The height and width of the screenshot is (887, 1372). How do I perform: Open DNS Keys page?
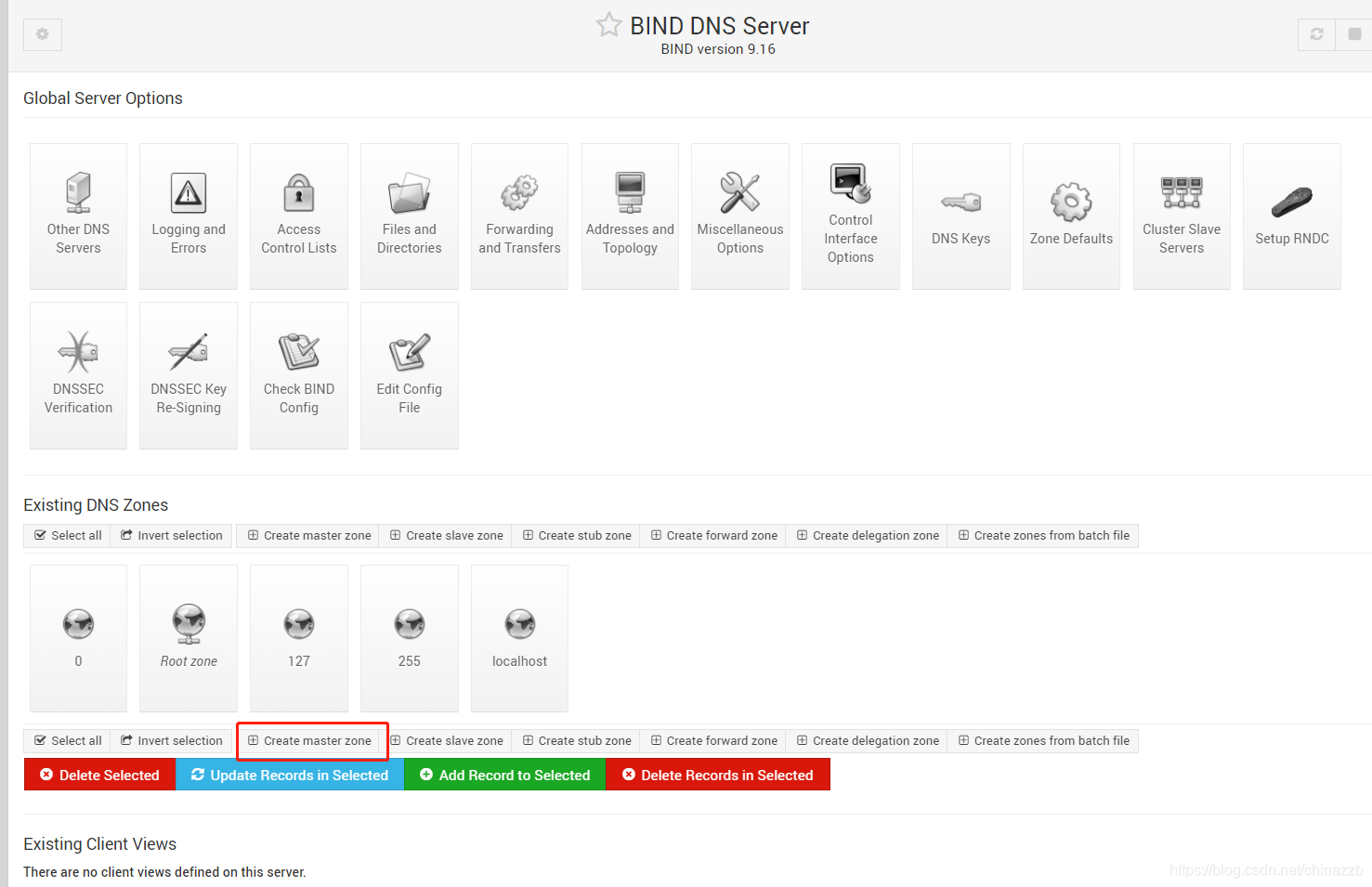961,216
